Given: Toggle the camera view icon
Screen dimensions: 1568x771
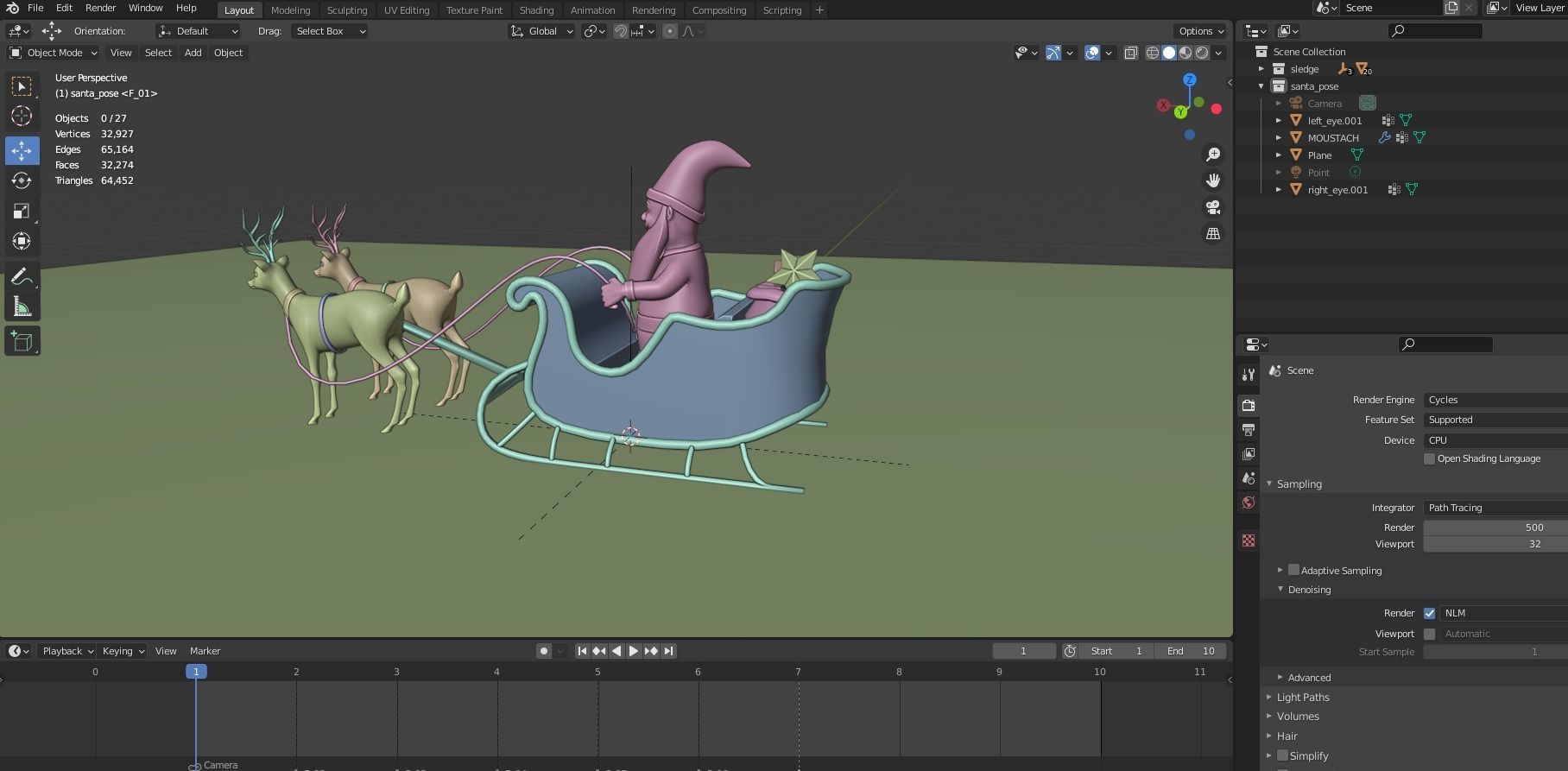Looking at the screenshot, I should pos(1213,207).
